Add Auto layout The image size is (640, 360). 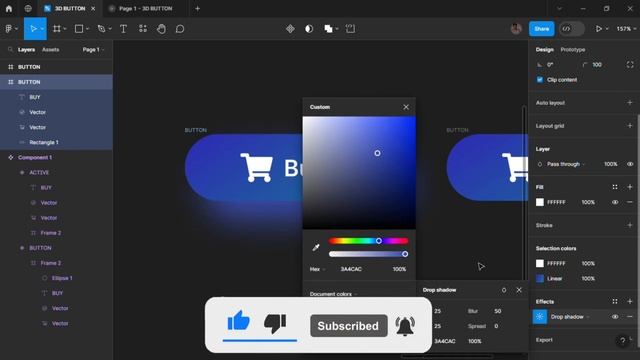pyautogui.click(x=630, y=103)
